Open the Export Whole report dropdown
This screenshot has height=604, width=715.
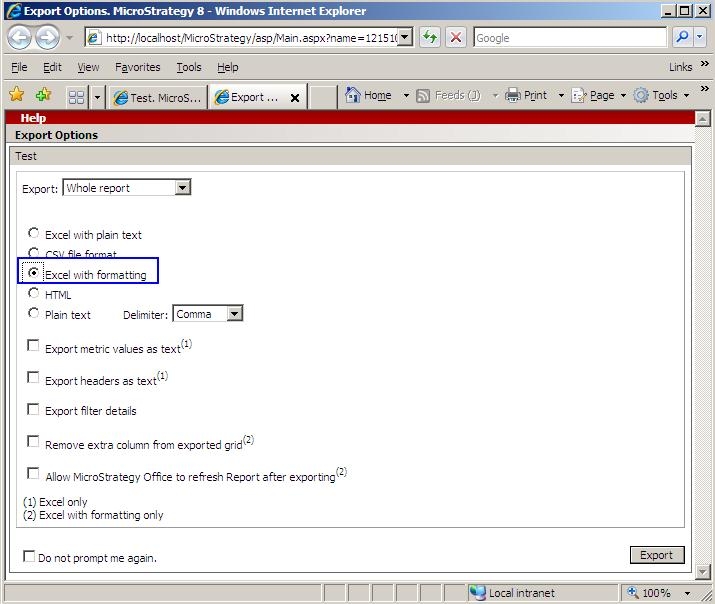181,187
